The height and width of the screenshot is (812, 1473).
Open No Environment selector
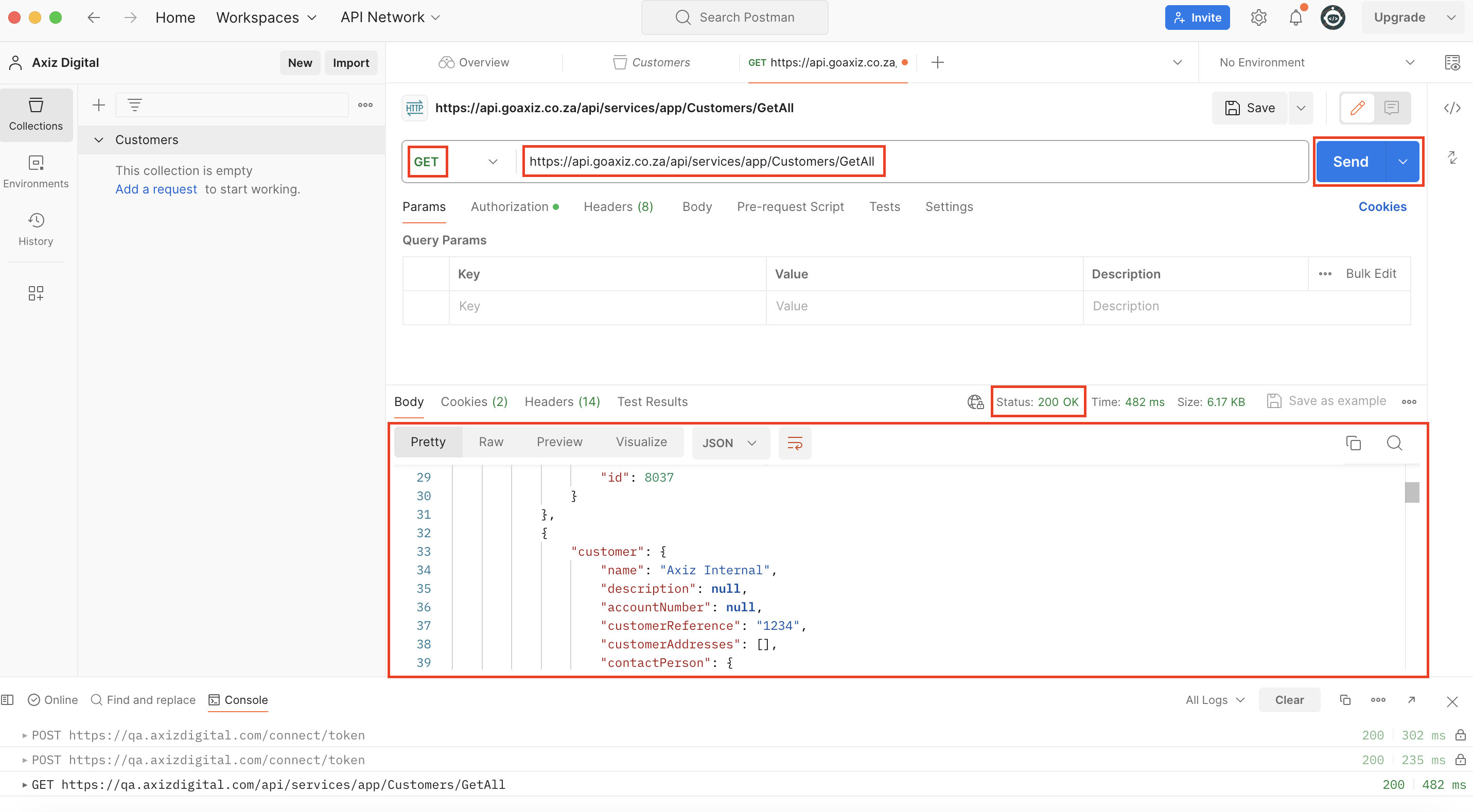pyautogui.click(x=1317, y=62)
